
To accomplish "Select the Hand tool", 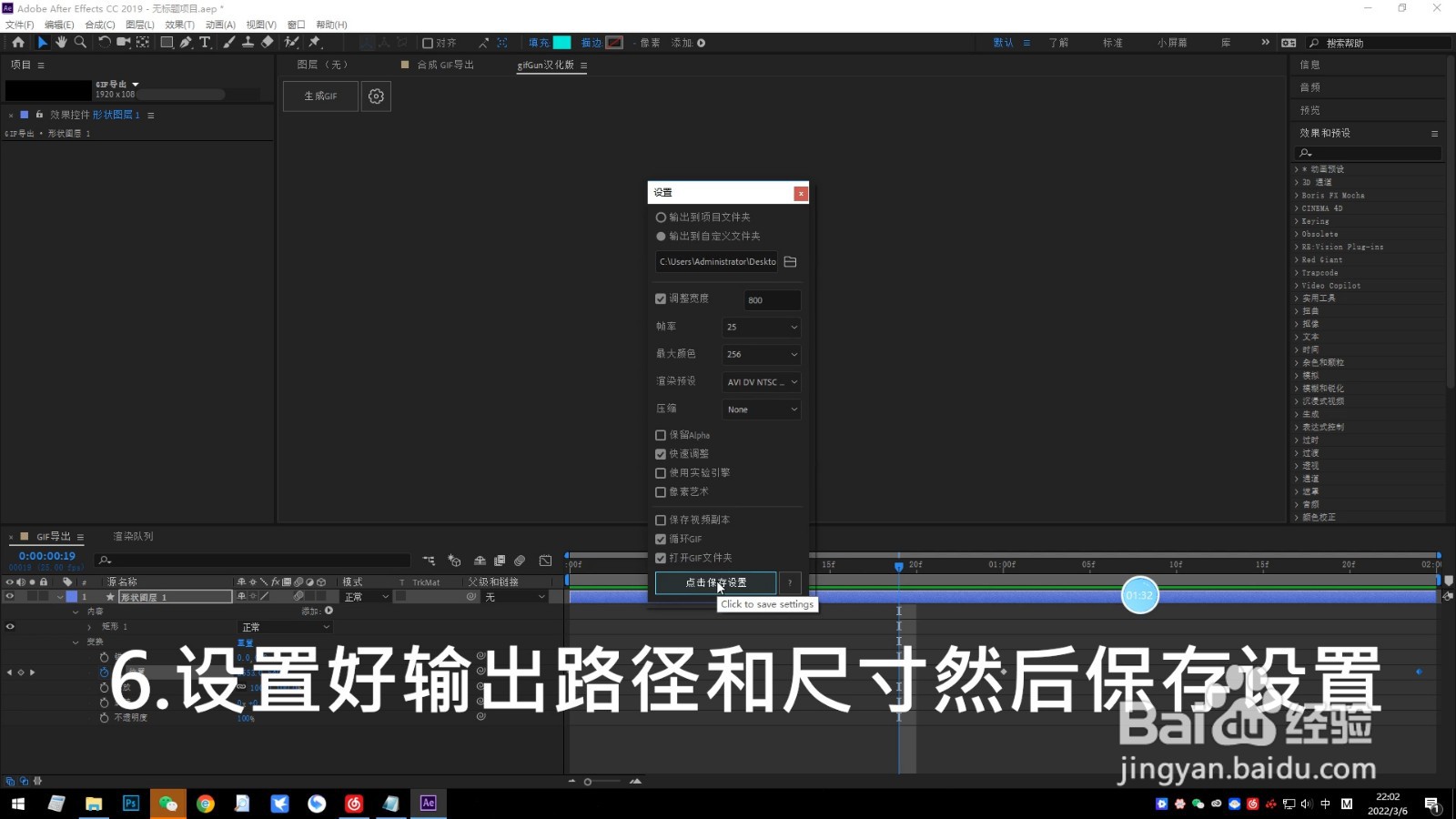I will click(x=61, y=42).
